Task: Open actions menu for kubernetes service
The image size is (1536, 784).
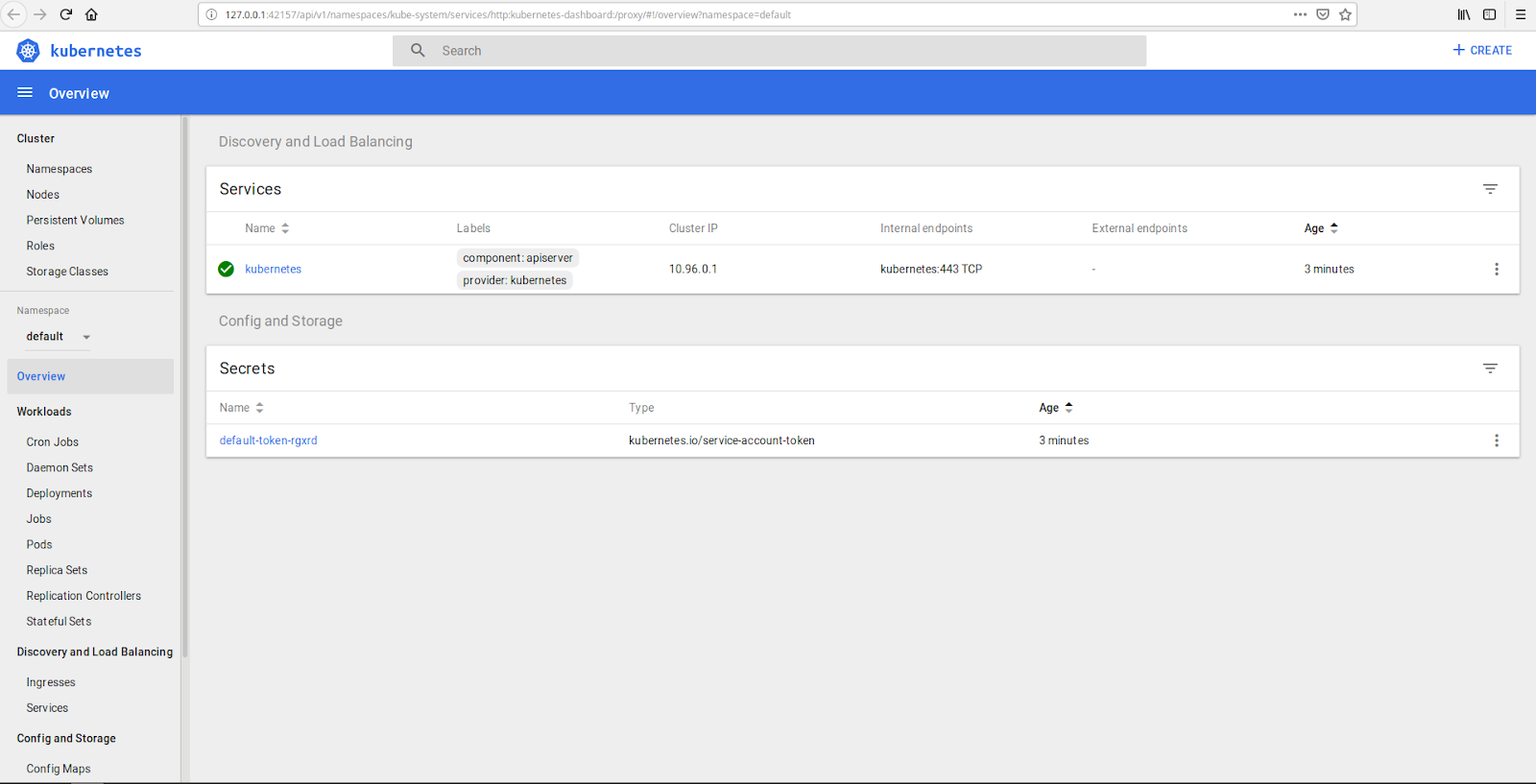Action: tap(1496, 270)
